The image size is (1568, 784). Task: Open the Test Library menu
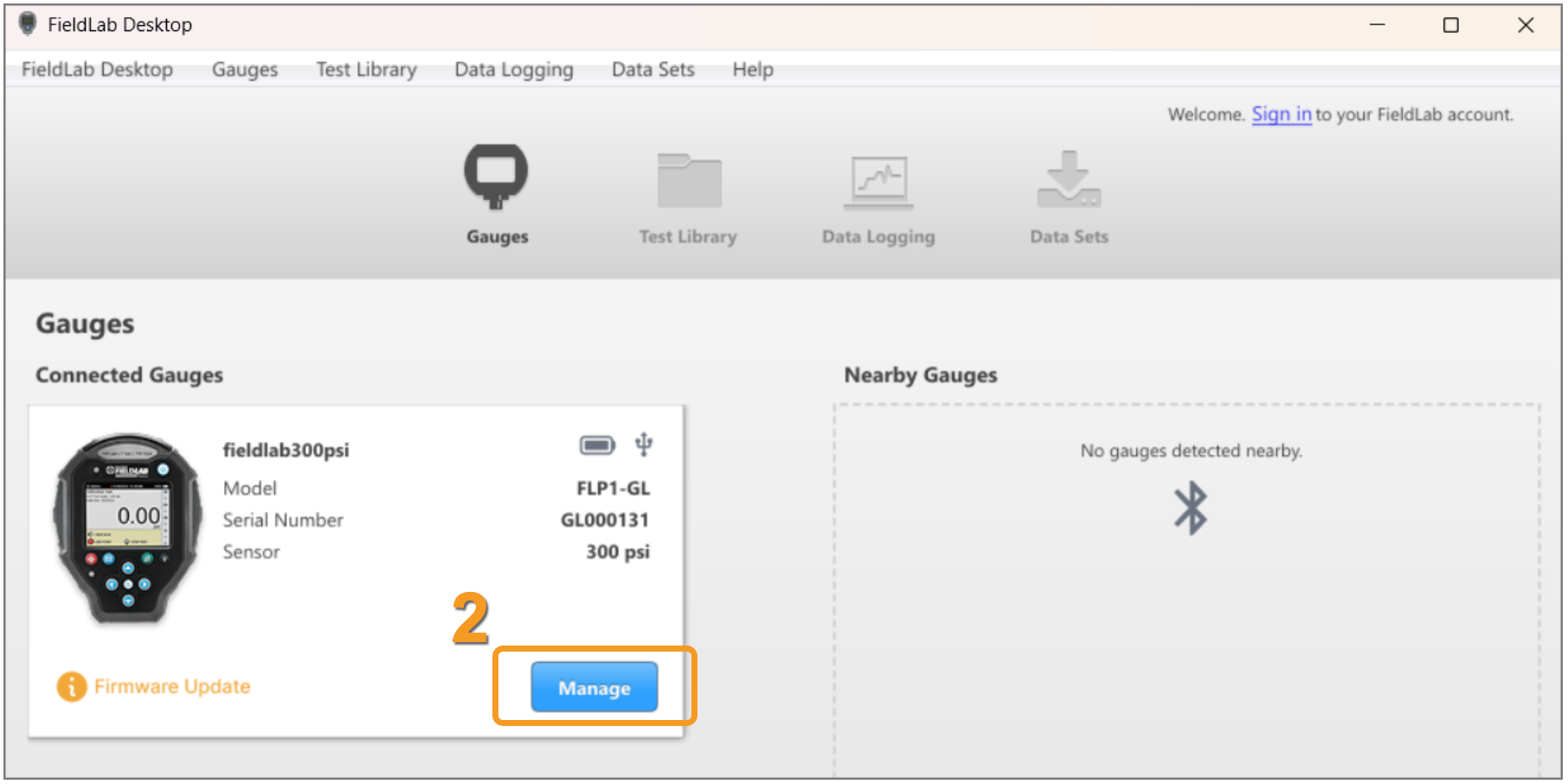366,69
